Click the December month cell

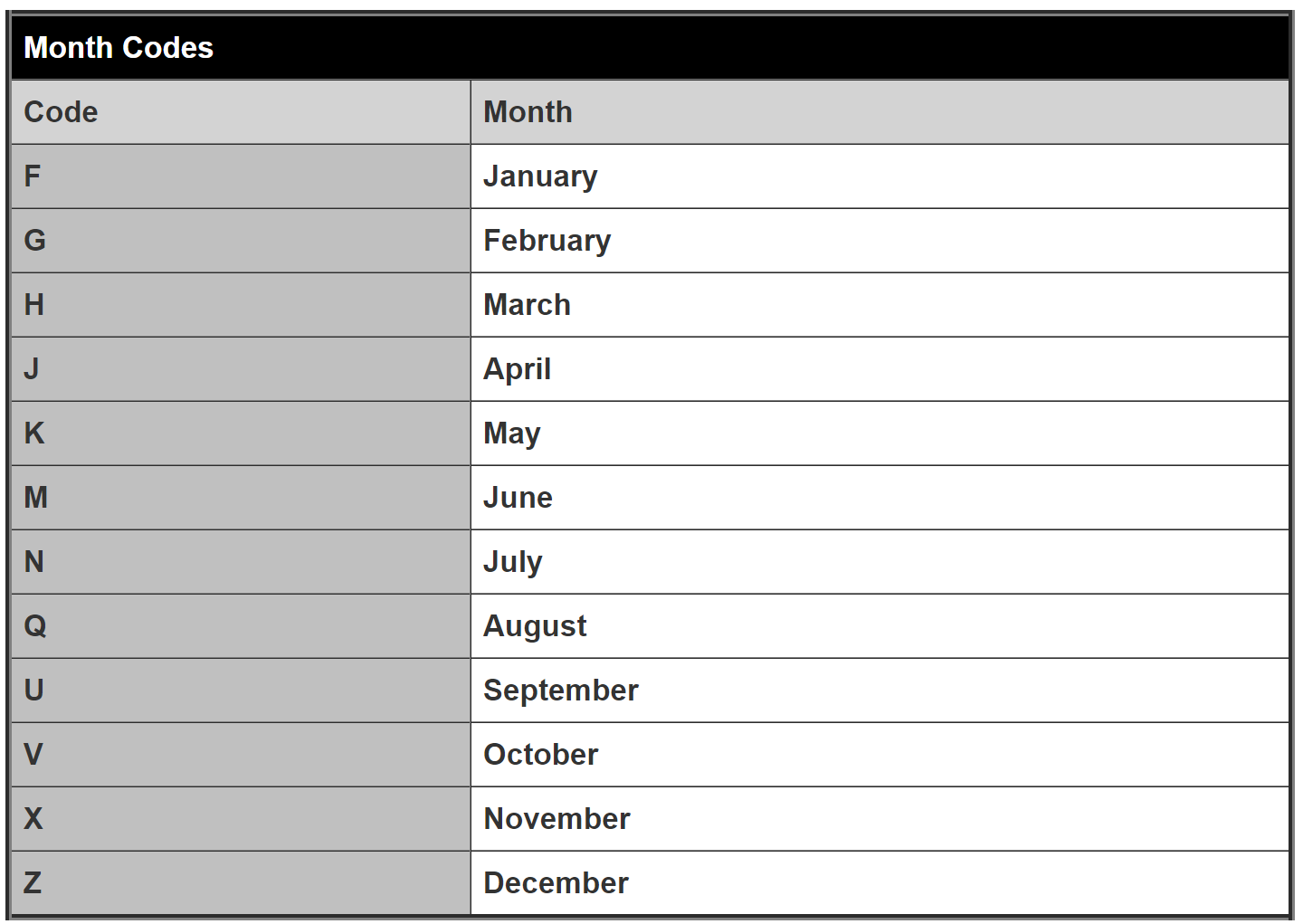pyautogui.click(x=556, y=883)
